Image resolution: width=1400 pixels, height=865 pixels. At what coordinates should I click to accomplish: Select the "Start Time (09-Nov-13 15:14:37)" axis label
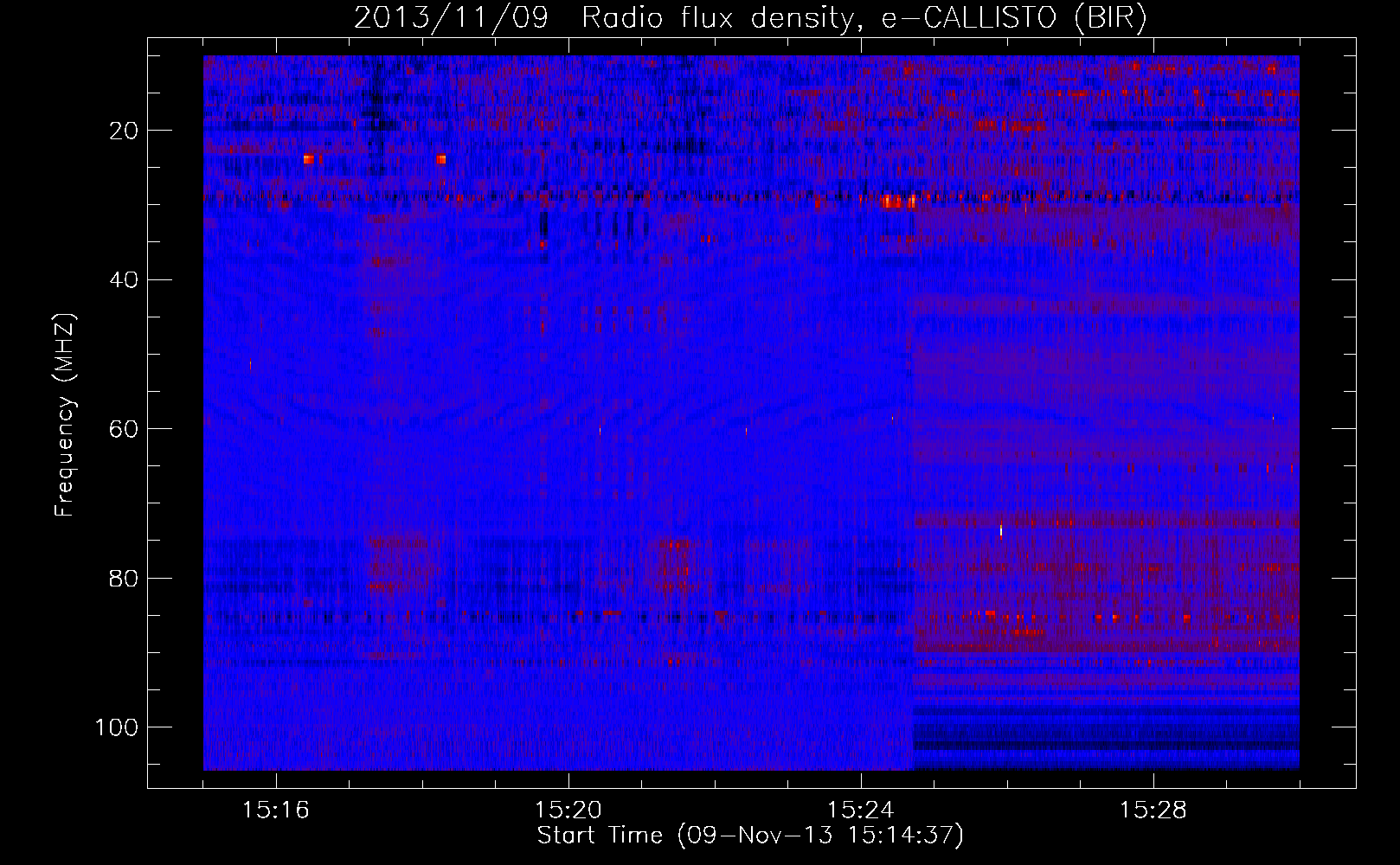point(750,836)
